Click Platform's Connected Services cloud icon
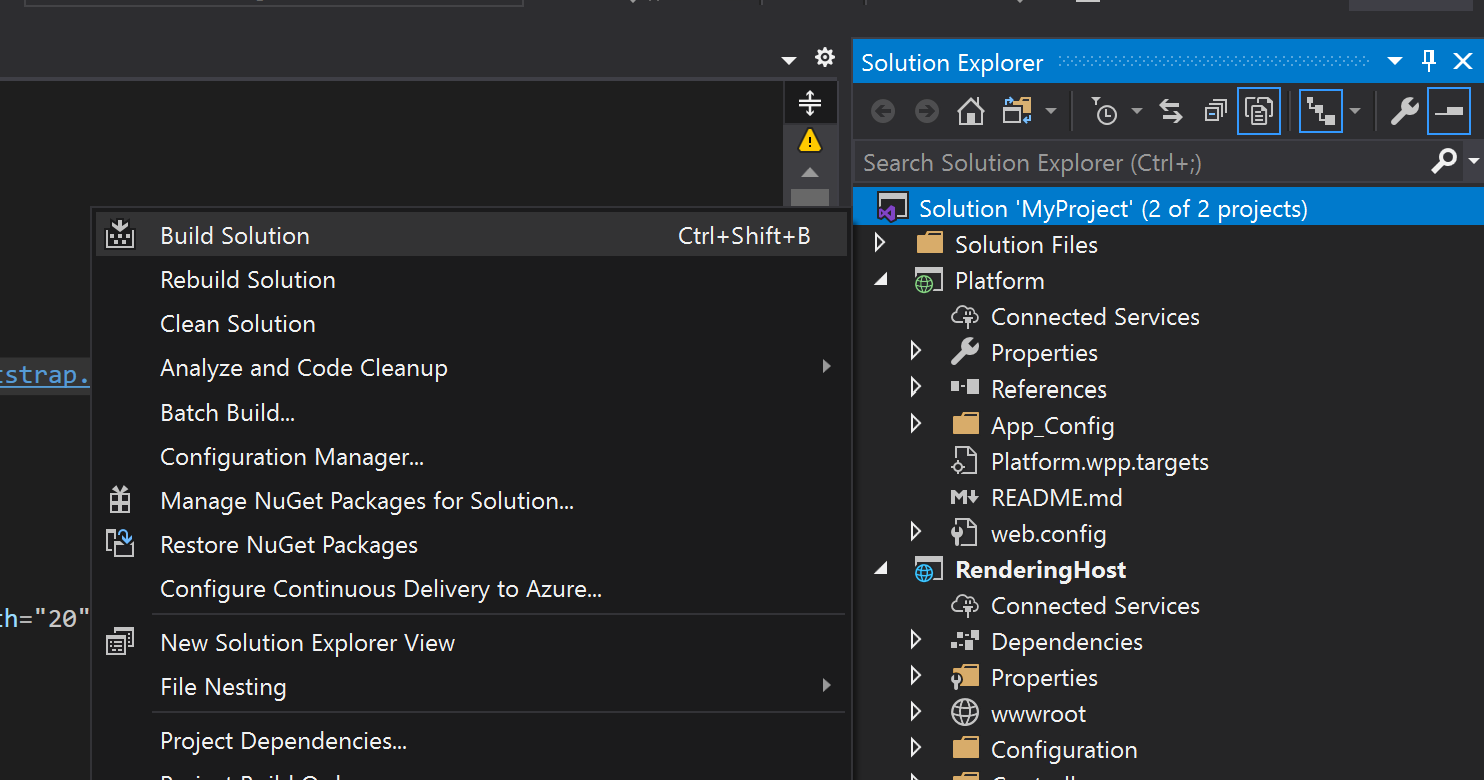This screenshot has height=780, width=1484. (x=964, y=317)
